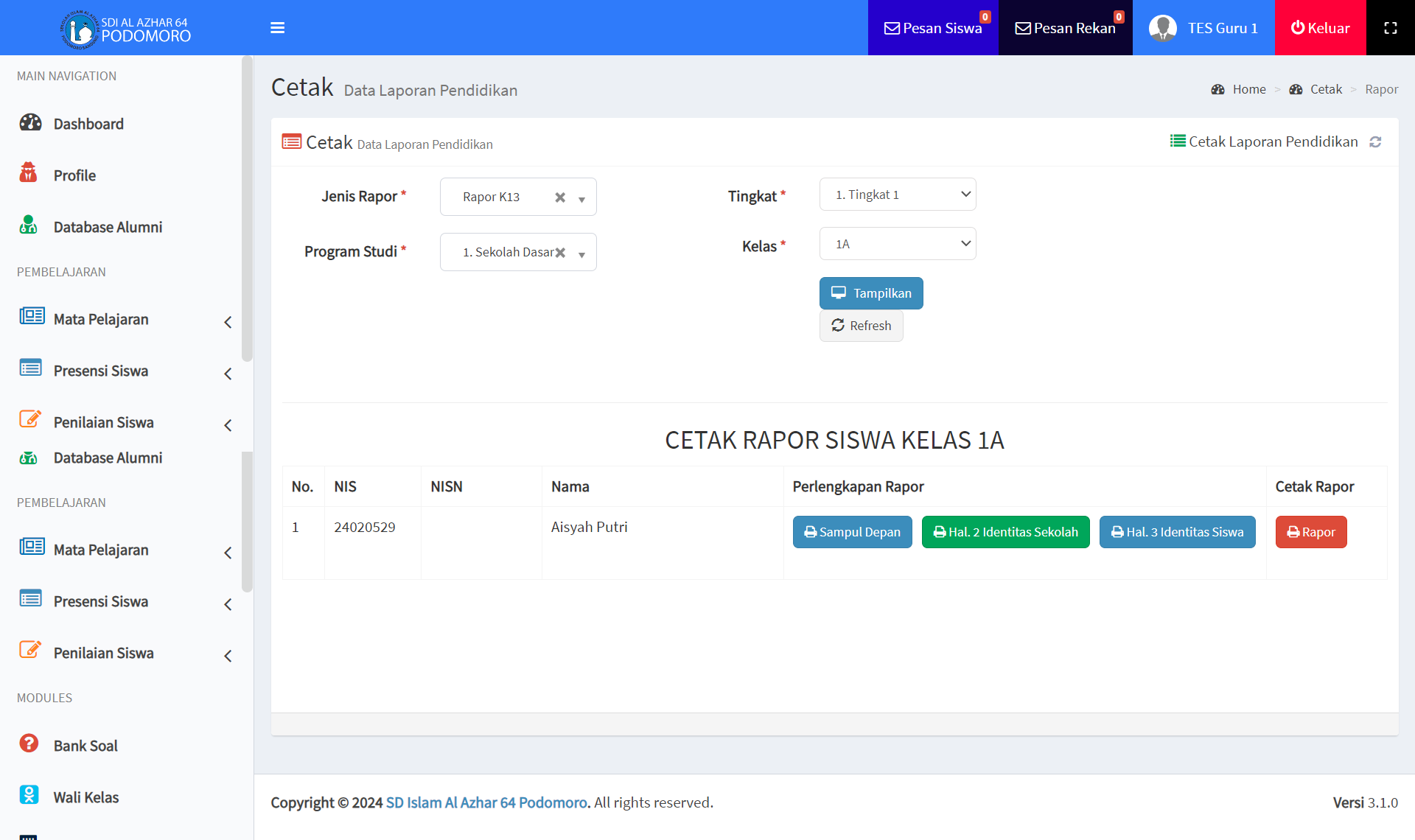
Task: Clear the Rapor K13 selection with X
Action: point(560,197)
